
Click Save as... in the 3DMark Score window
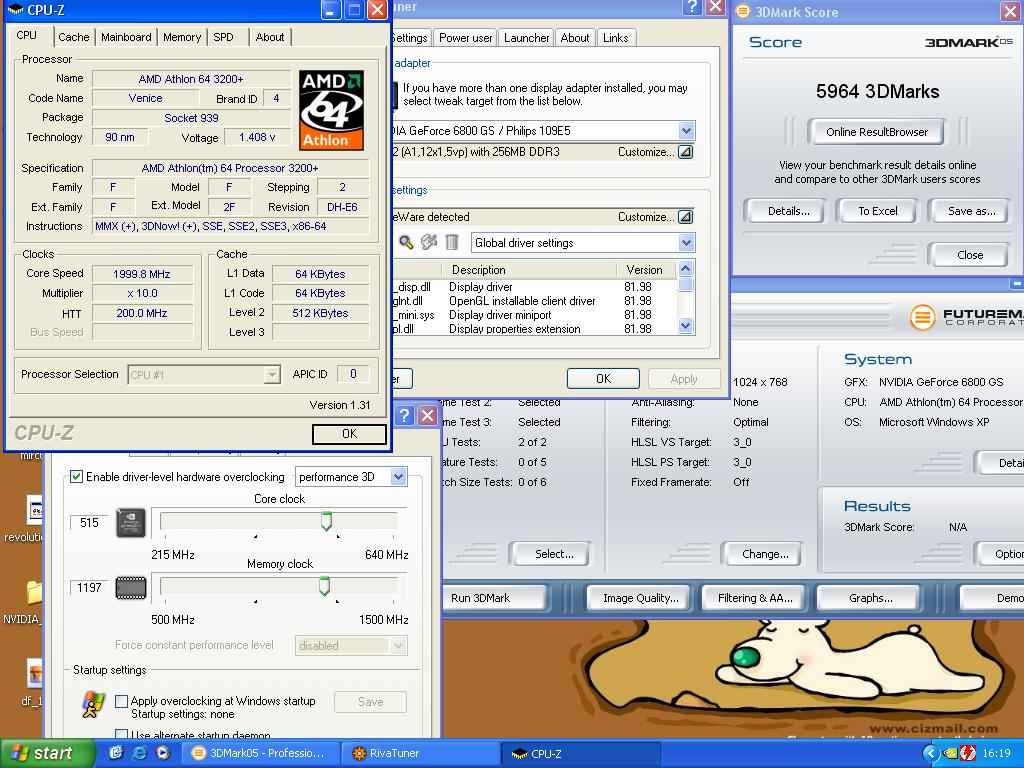[971, 211]
